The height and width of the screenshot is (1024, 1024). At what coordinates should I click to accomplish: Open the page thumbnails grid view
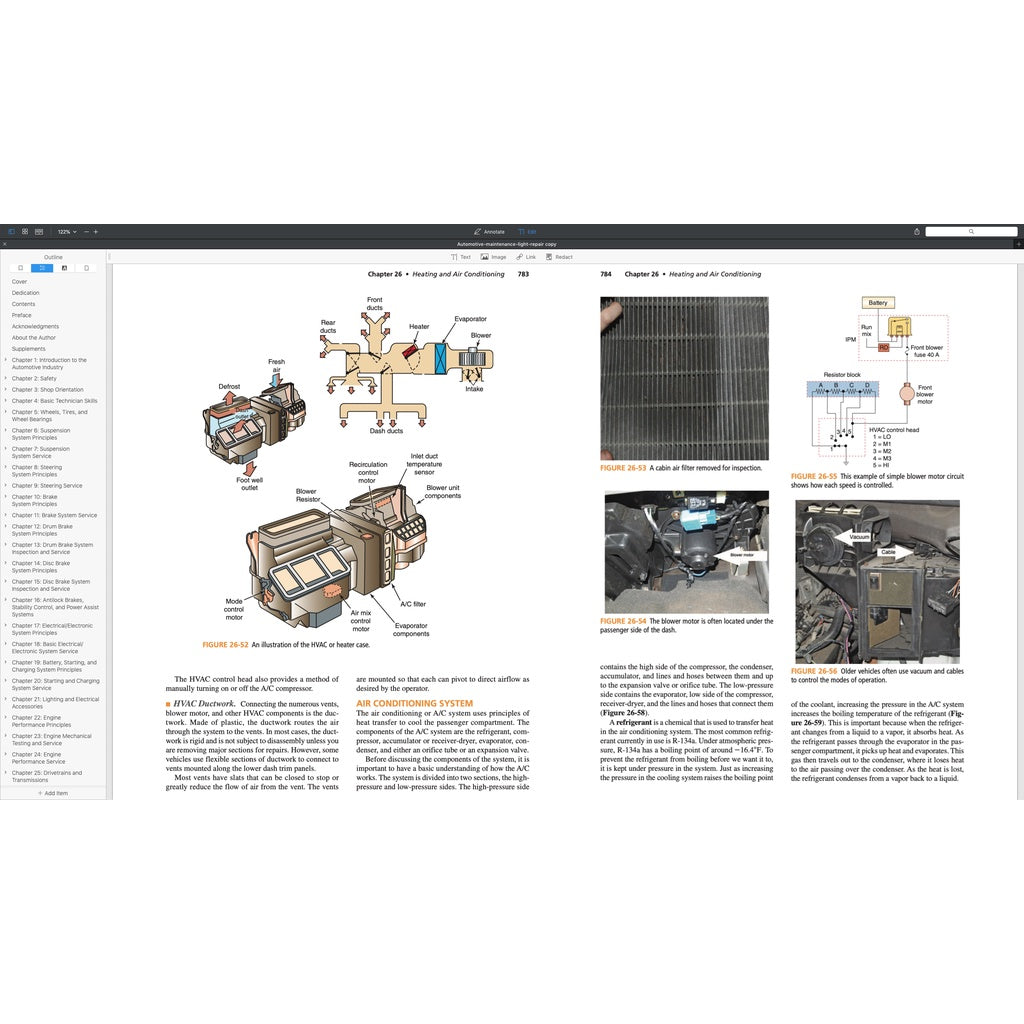coord(25,231)
